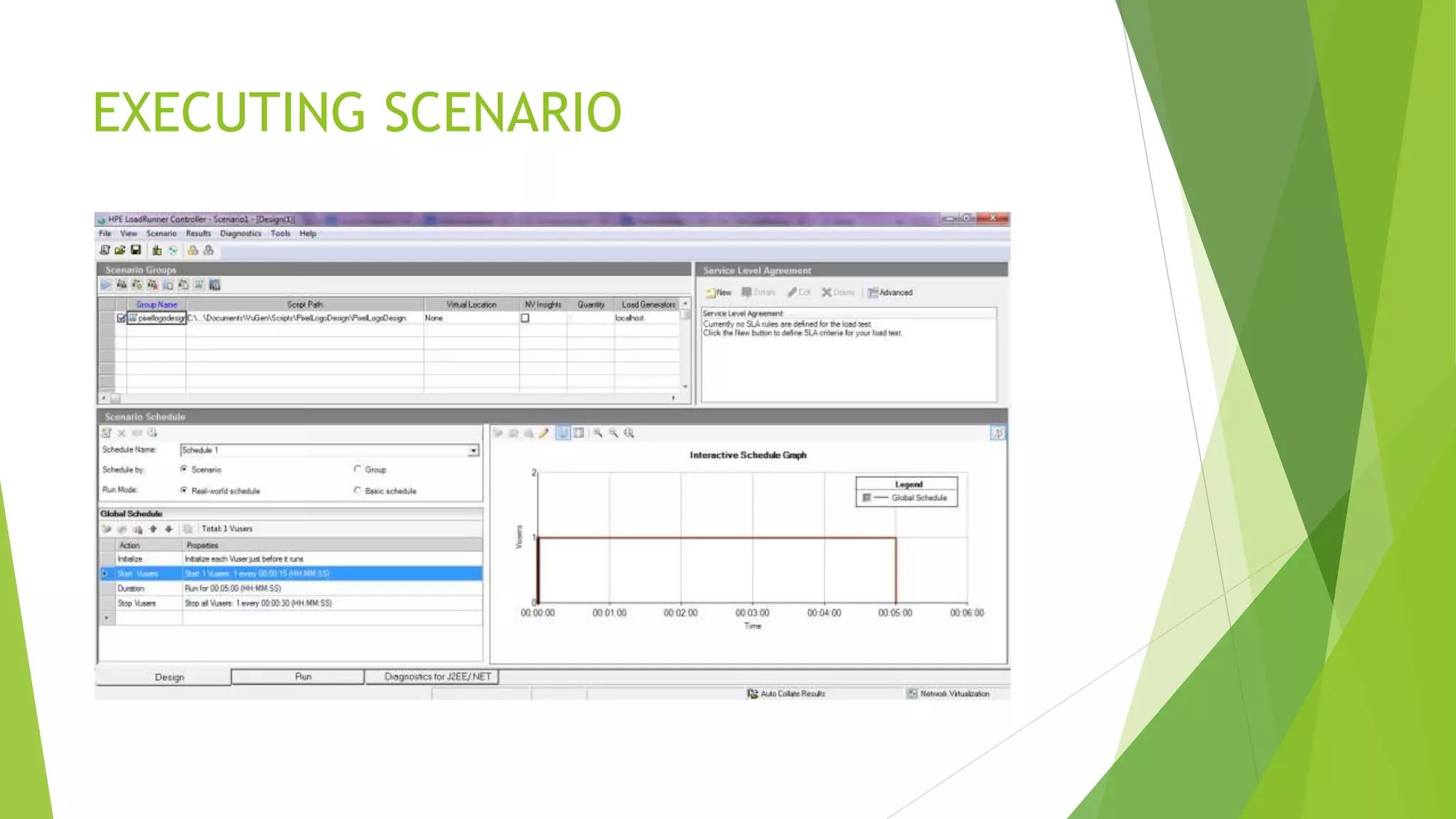Click New in Service Level Agreement pane
Image resolution: width=1456 pixels, height=819 pixels.
click(718, 292)
